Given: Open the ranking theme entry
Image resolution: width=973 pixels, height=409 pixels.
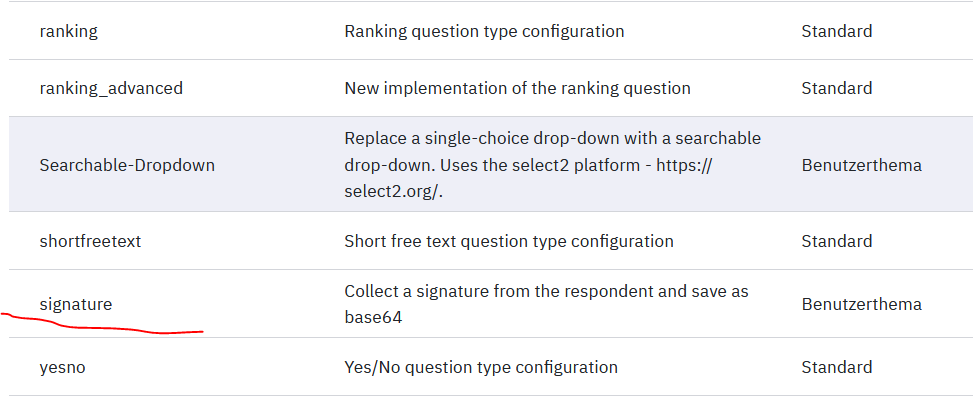Looking at the screenshot, I should click(x=69, y=31).
